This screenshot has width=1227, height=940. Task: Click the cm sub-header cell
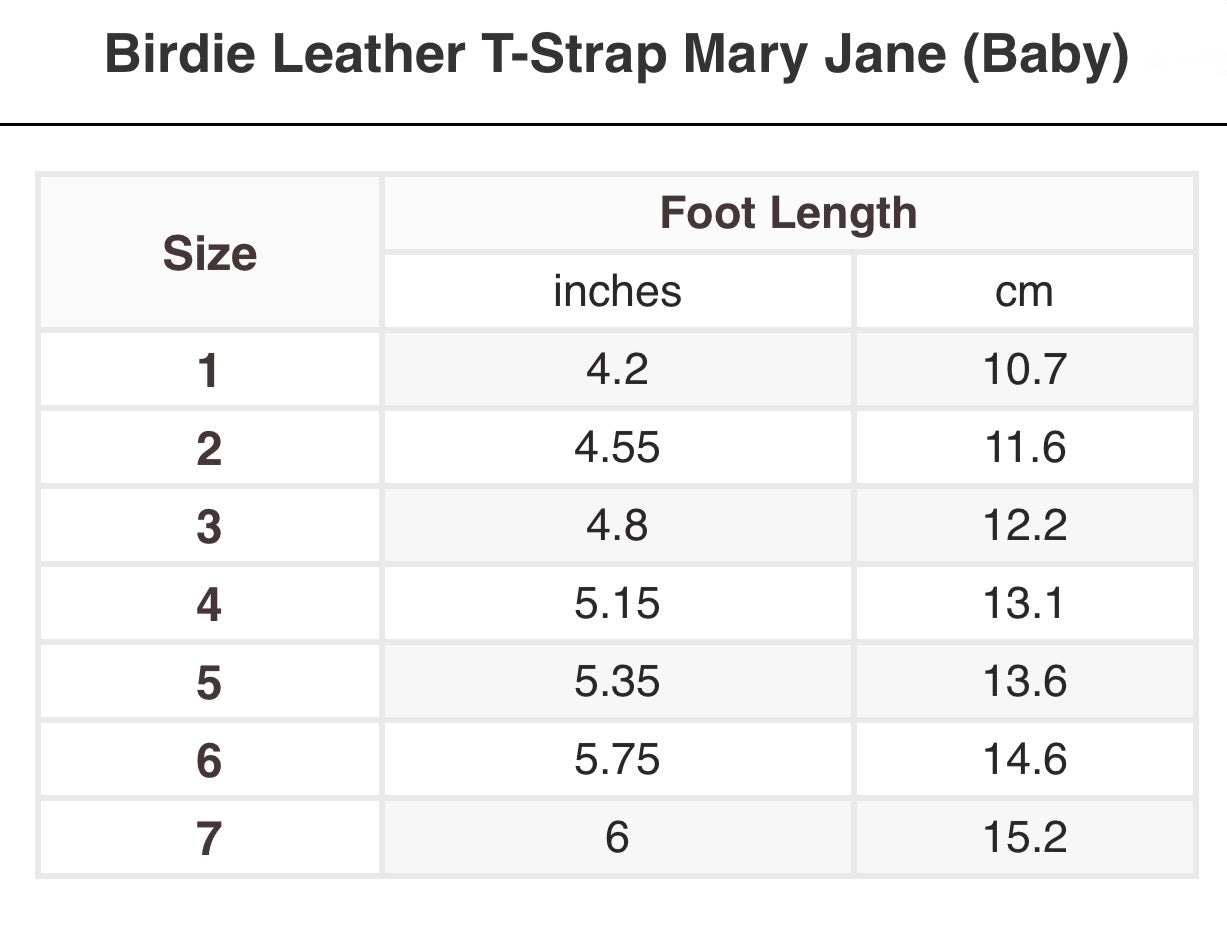coord(1024,291)
